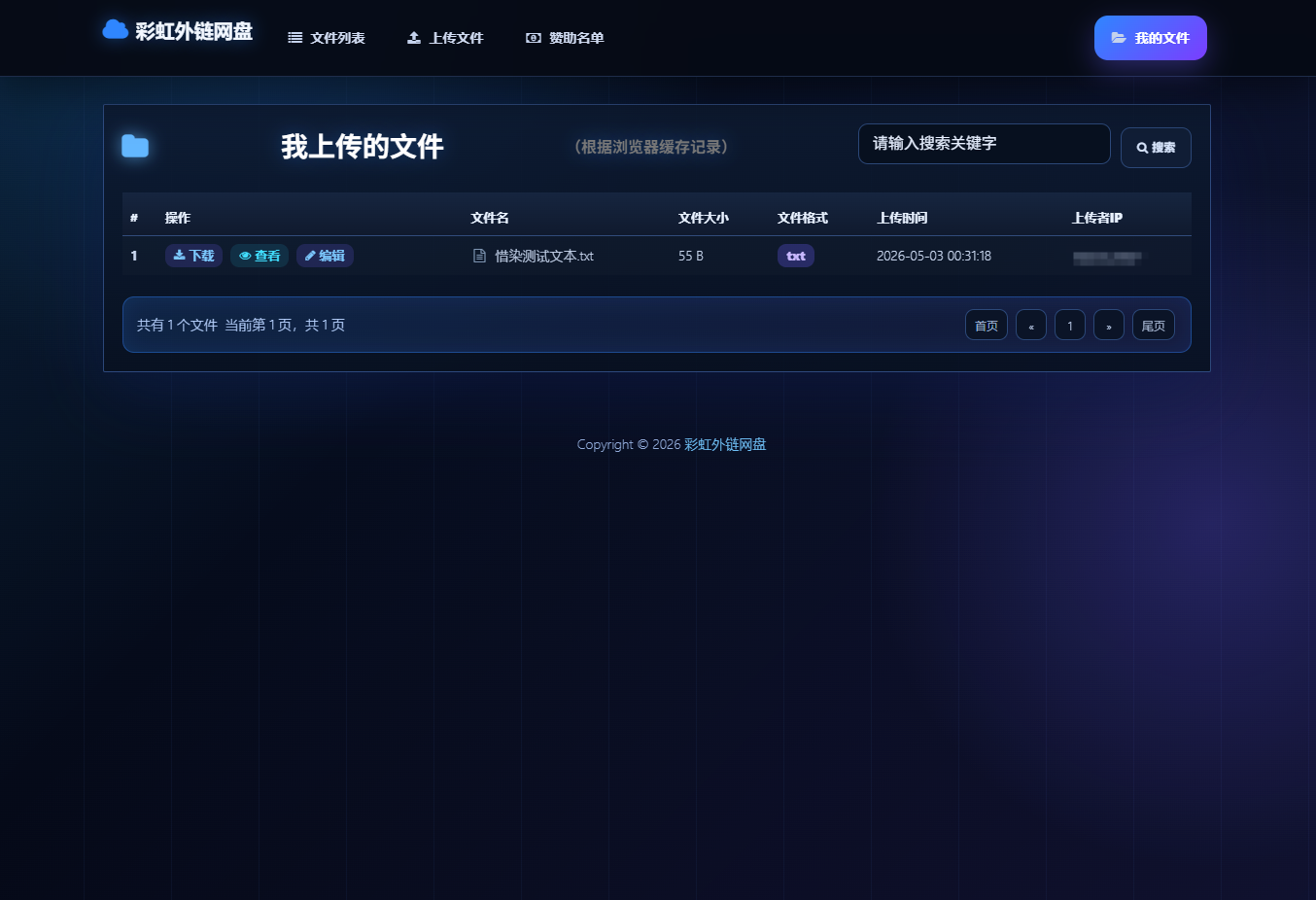Click the next page » button
This screenshot has width=1316, height=900.
click(x=1109, y=325)
